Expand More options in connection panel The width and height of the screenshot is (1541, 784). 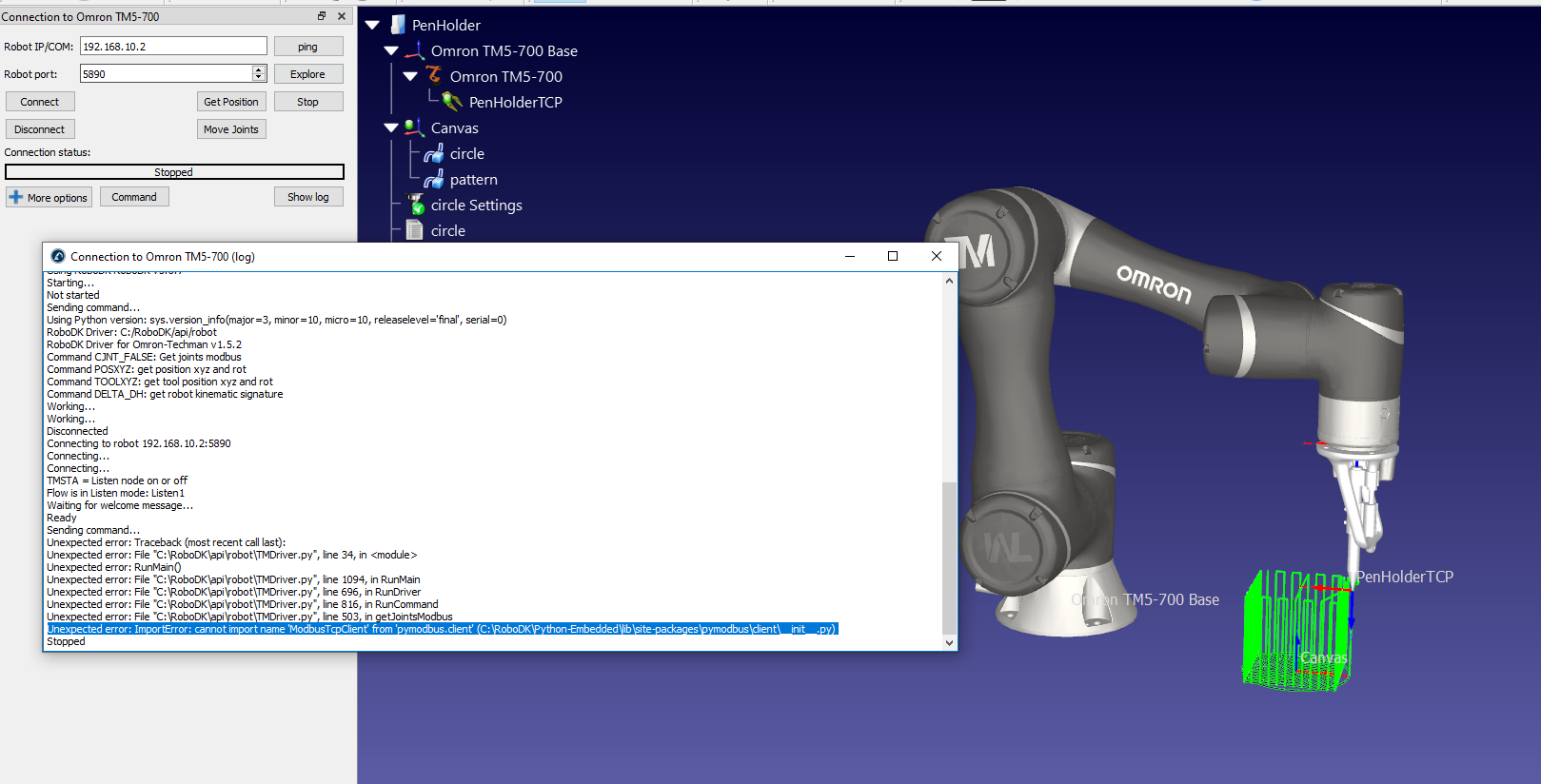pos(49,197)
